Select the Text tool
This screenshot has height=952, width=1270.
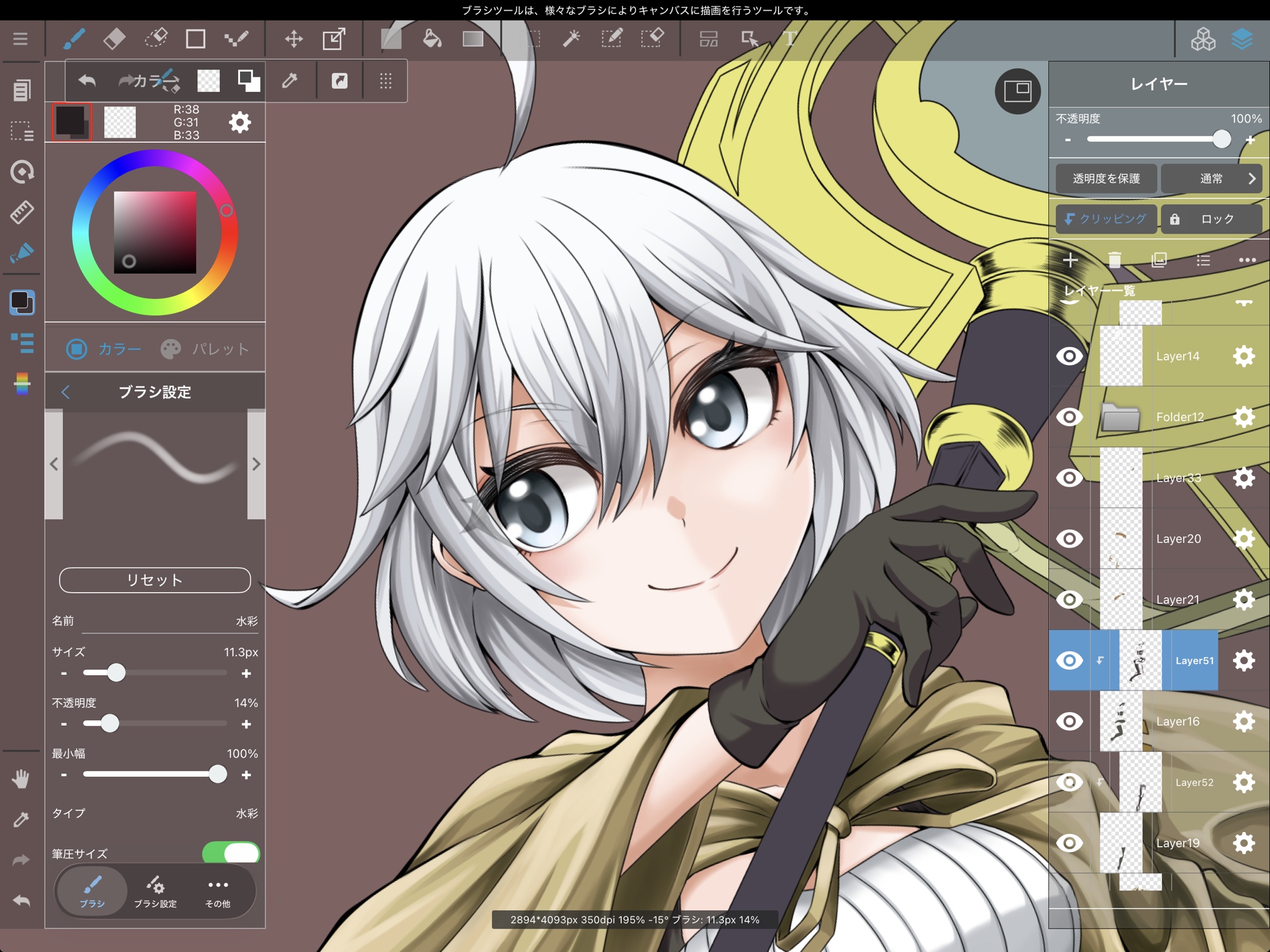pyautogui.click(x=789, y=39)
